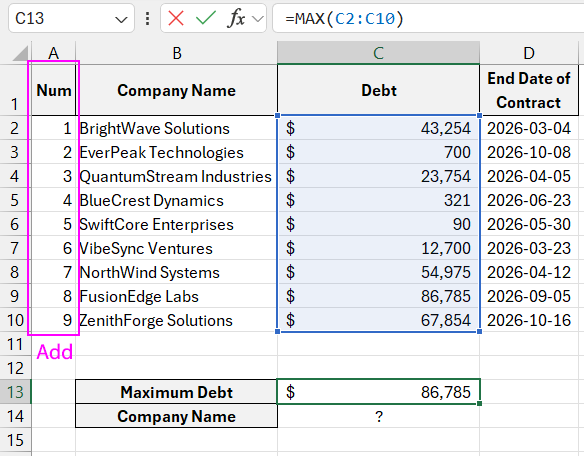Cancel the formula entry with red X

pos(176,18)
